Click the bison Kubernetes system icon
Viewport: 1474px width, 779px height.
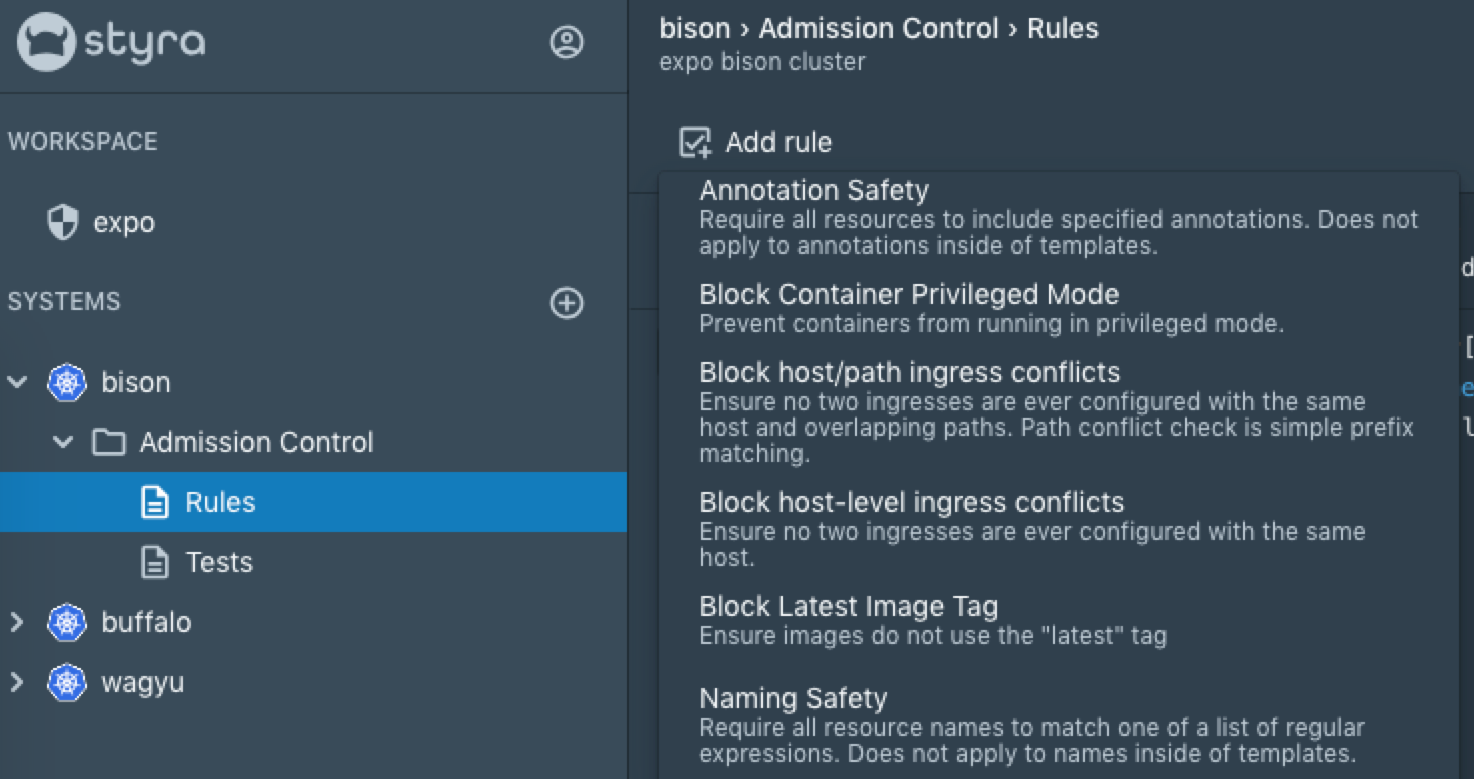67,382
